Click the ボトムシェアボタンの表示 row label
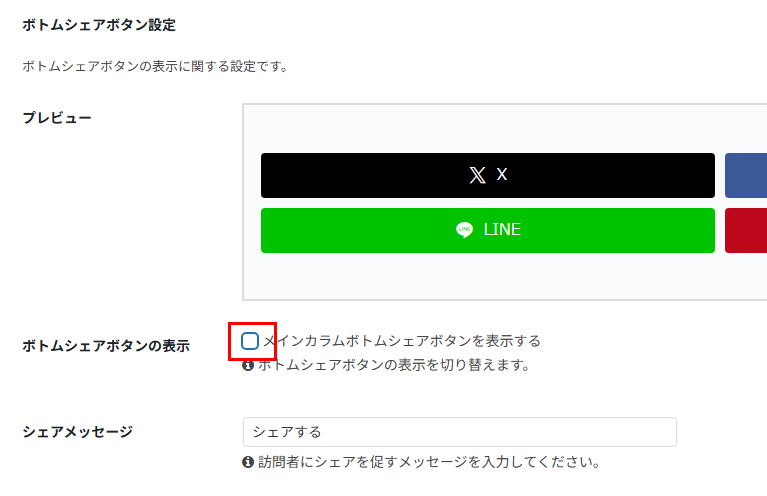767x496 pixels. tap(105, 347)
